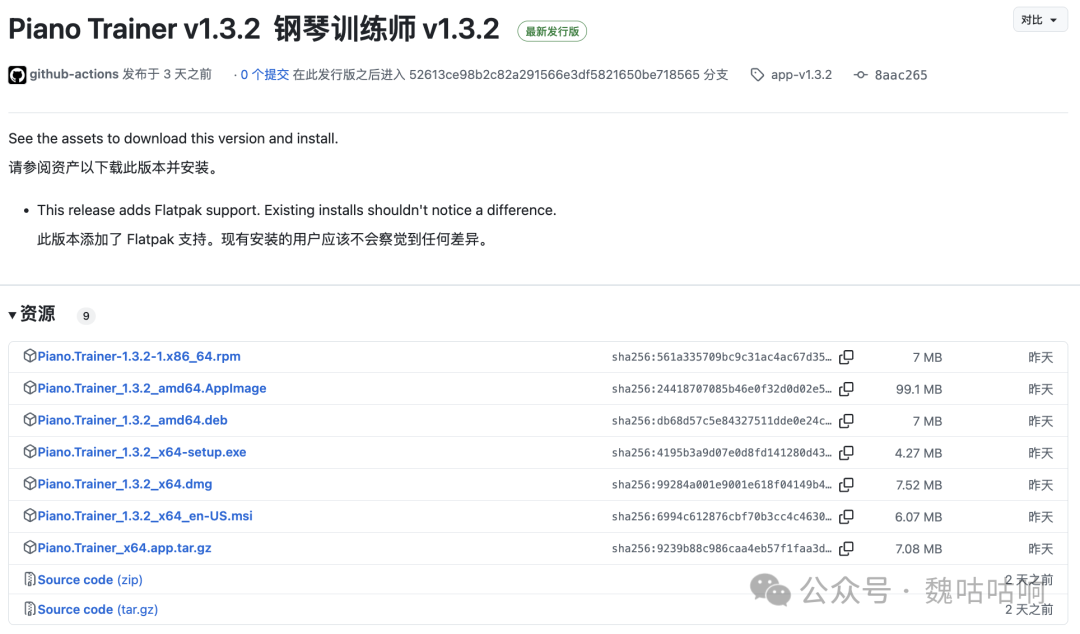Click the package icon beside x64-setup.exe
The image size is (1080, 634).
click(x=30, y=451)
